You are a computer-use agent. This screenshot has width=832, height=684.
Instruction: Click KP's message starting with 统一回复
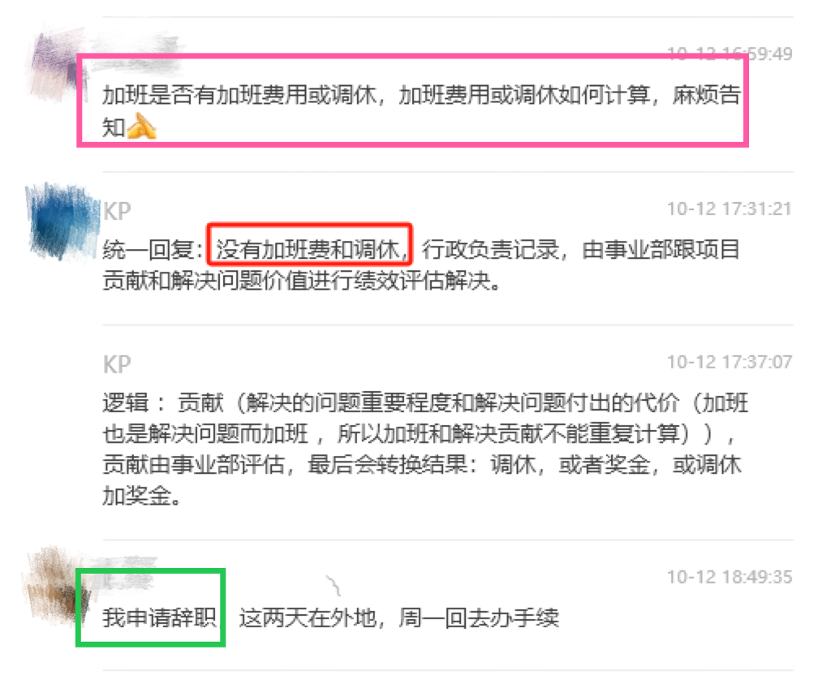pyautogui.click(x=421, y=265)
